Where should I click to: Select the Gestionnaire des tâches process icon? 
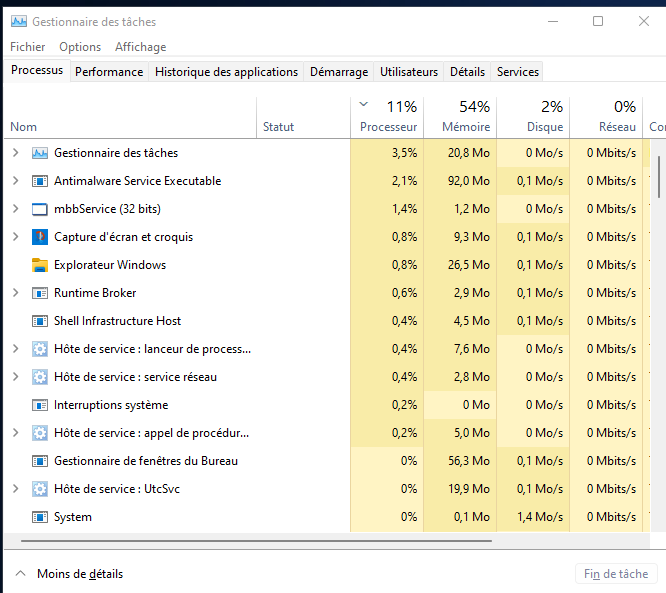point(40,153)
